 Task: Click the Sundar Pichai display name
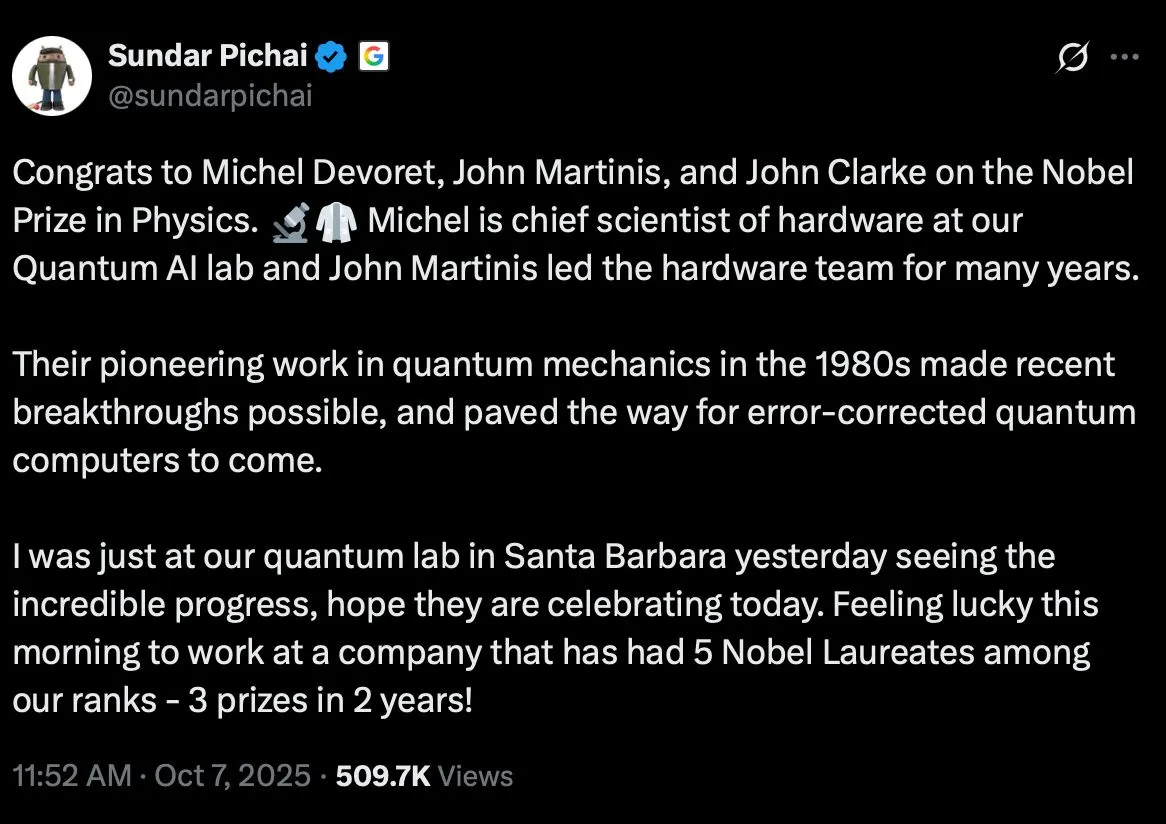(x=206, y=58)
